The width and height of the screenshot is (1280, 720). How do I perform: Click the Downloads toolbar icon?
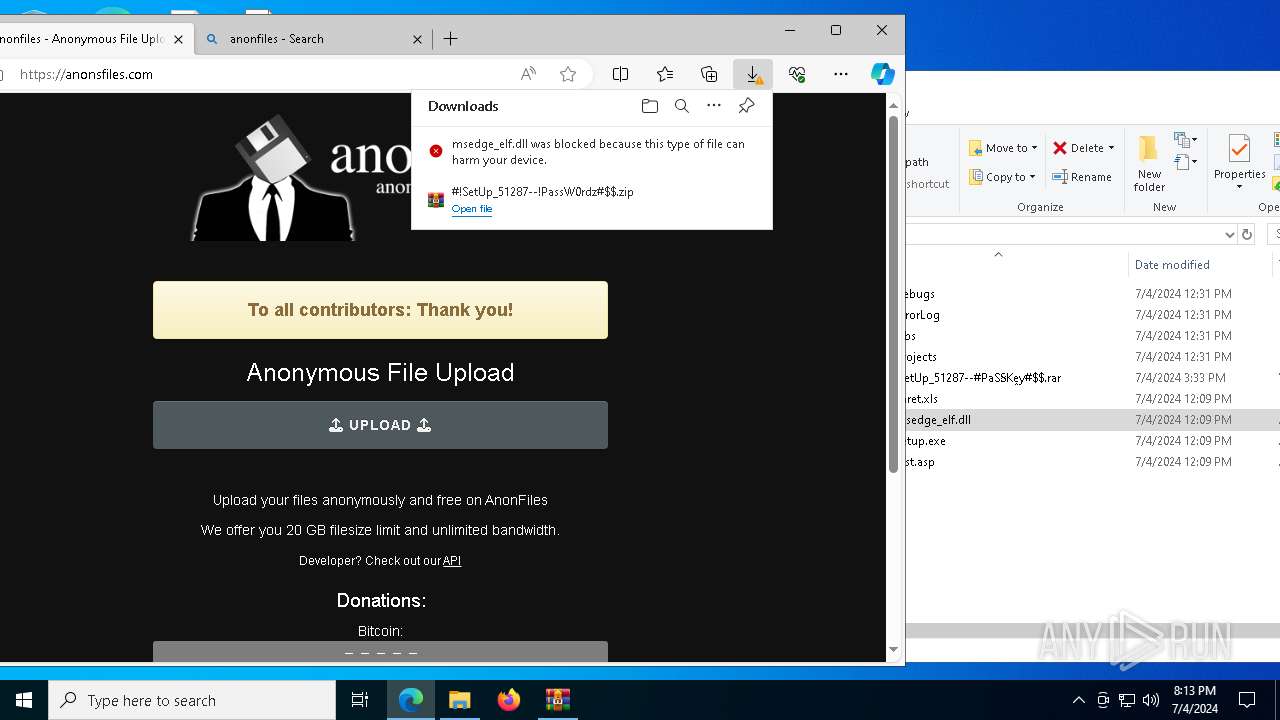(753, 74)
